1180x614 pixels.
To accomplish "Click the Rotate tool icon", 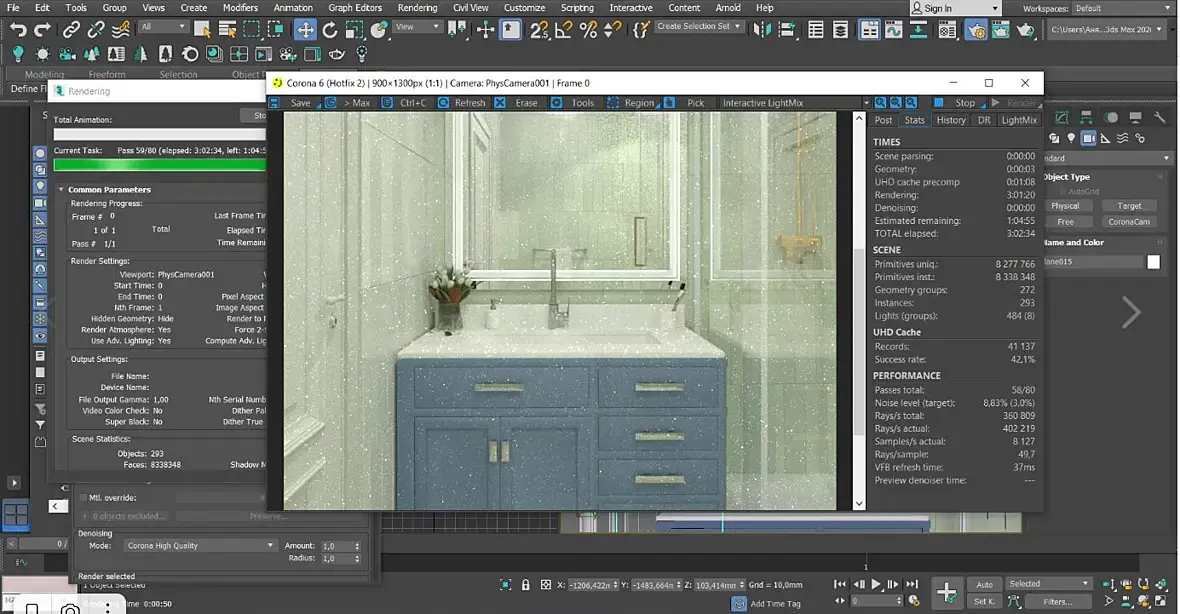I will 330,29.
